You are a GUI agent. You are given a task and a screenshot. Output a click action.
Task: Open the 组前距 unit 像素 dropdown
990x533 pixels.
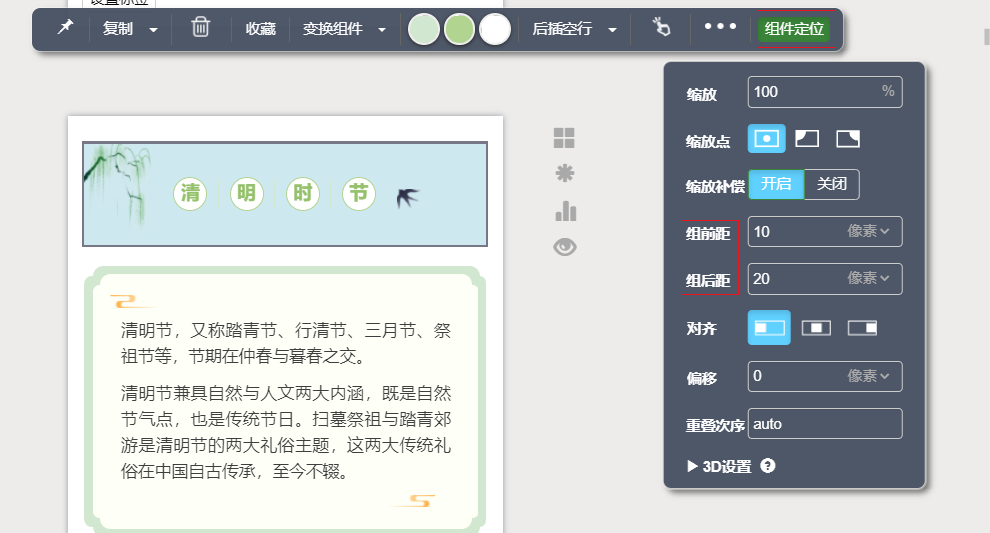tap(869, 231)
